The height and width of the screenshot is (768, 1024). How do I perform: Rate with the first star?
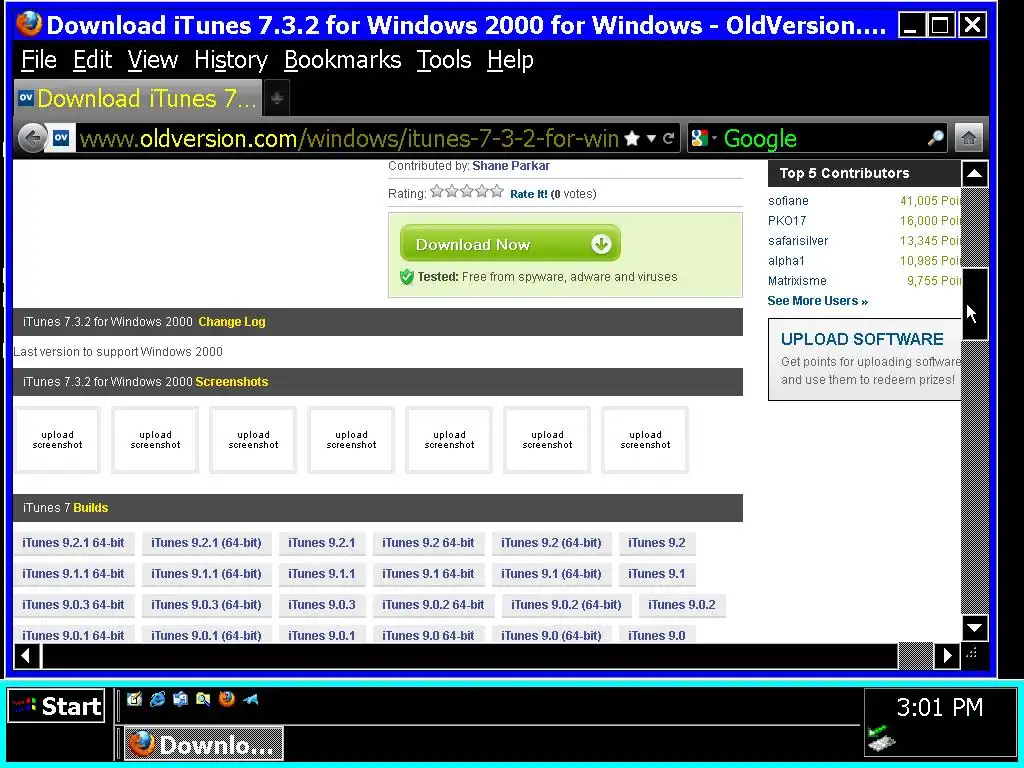point(437,191)
